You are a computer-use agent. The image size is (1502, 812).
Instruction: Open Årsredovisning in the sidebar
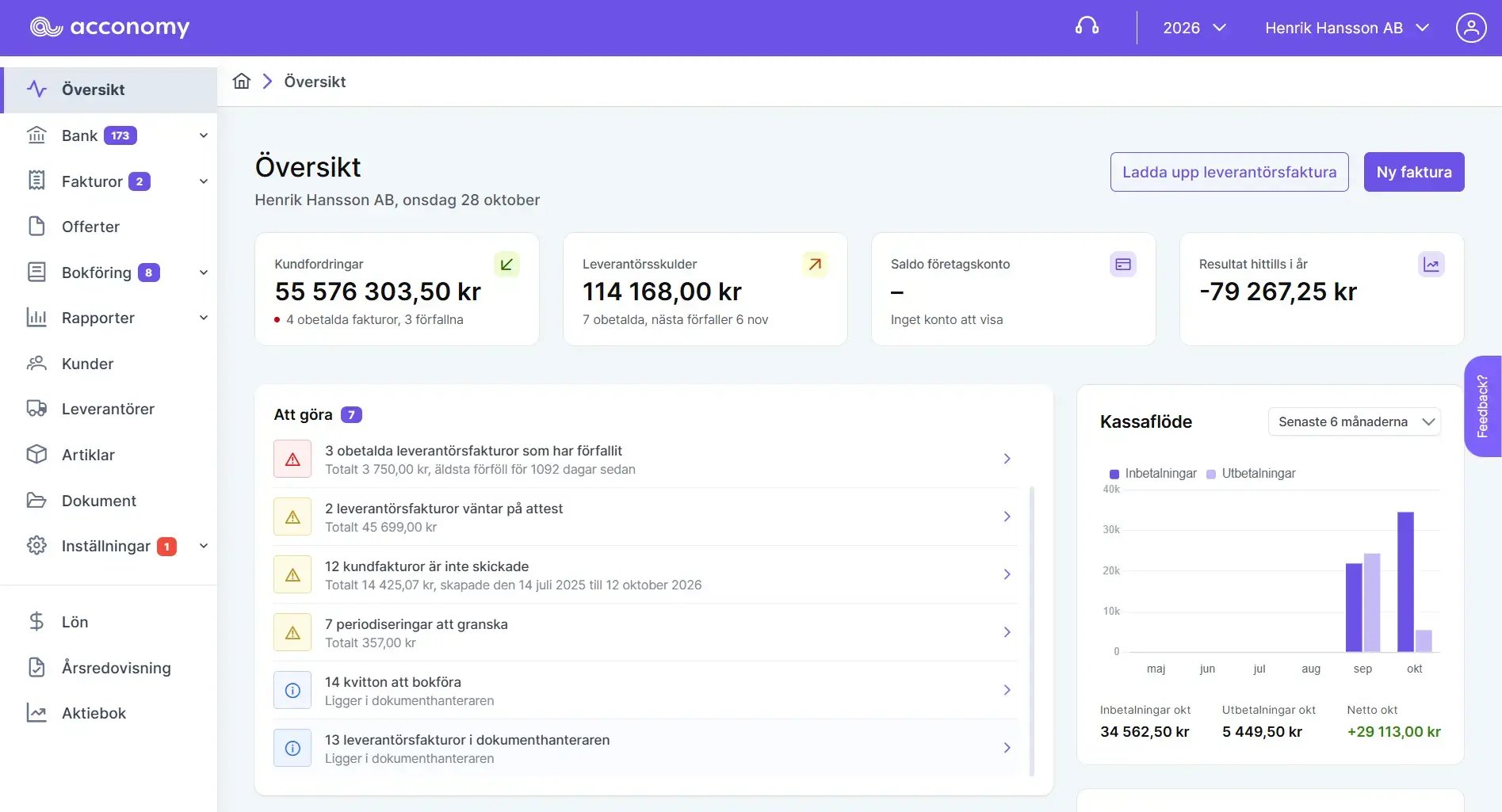click(109, 668)
